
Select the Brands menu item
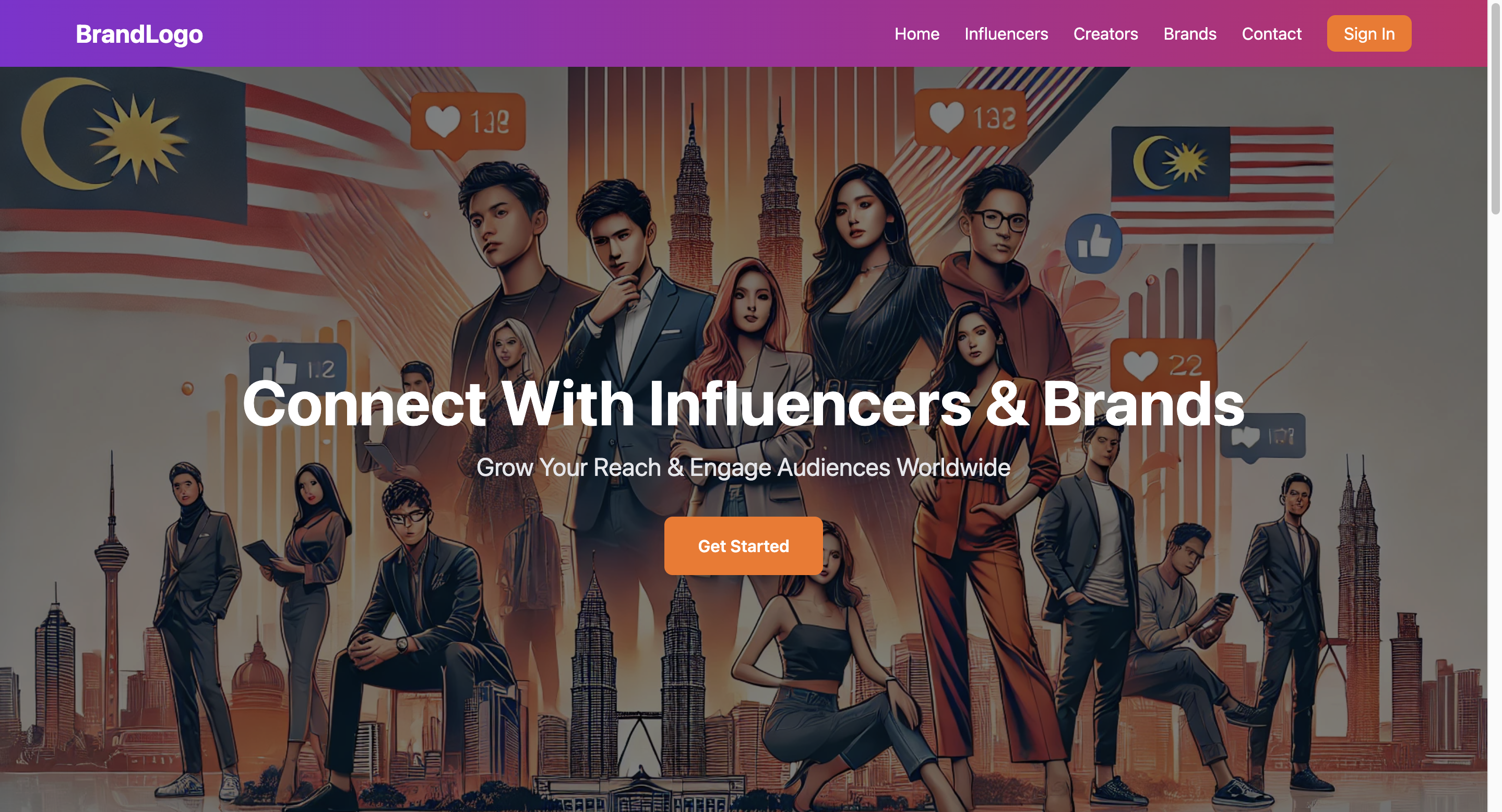[1189, 34]
